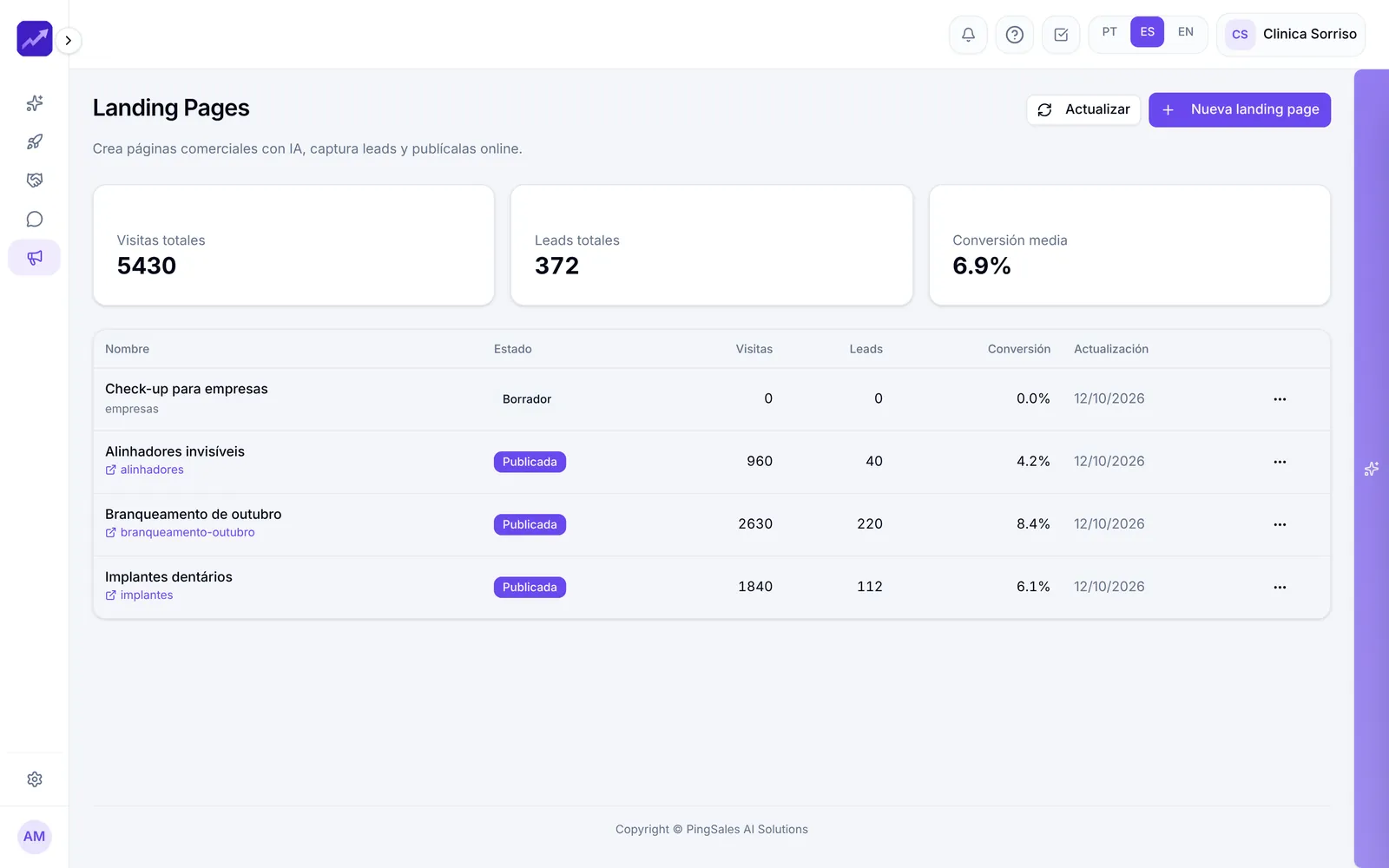The height and width of the screenshot is (868, 1389).
Task: Click the Landing Pages heading
Action: (x=171, y=108)
